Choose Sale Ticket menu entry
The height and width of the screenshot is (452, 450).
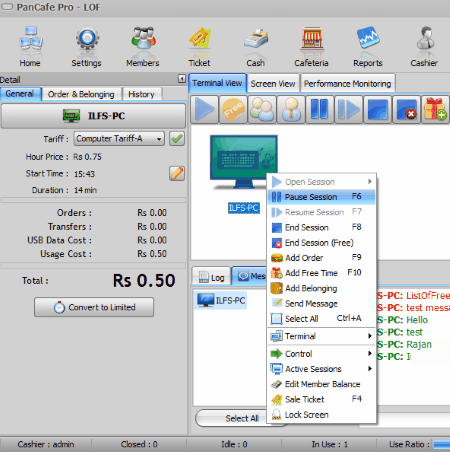point(322,399)
